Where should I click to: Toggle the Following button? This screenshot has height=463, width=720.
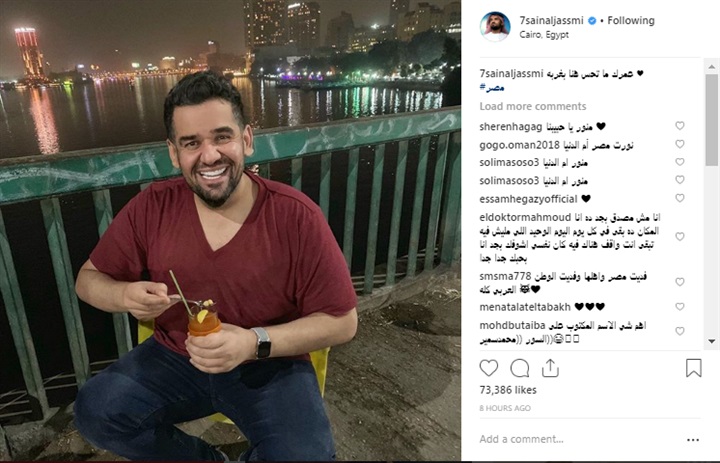coord(631,21)
